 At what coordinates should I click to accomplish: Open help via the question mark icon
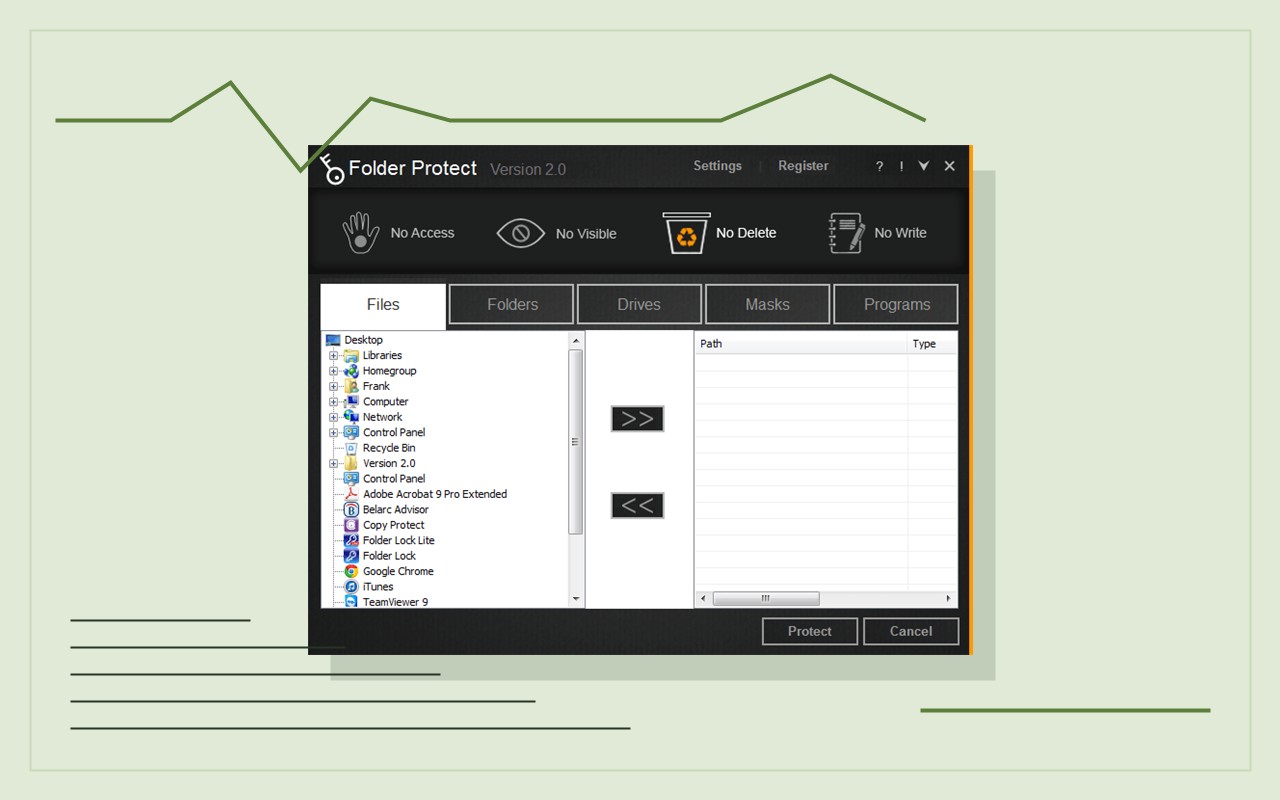[x=879, y=167]
